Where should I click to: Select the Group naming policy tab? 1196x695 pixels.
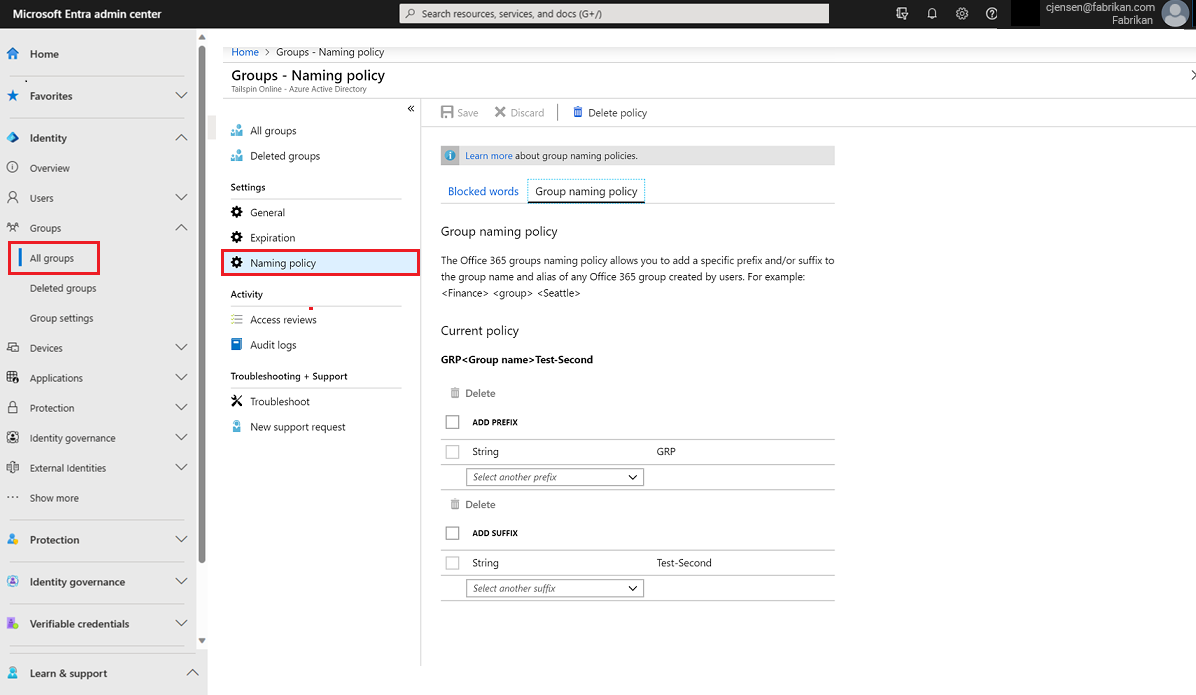[x=586, y=190]
